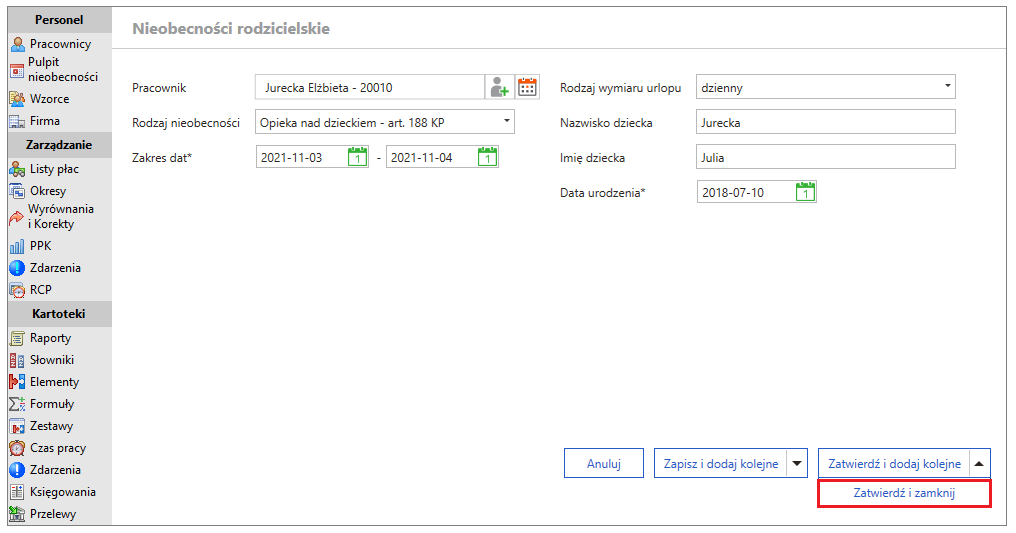Open the Zapisz i dodaj kolejne arrow menu

tap(797, 464)
